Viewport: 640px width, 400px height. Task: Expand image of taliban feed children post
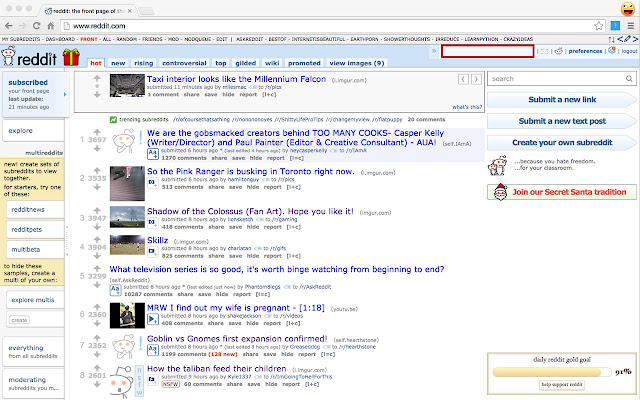point(153,380)
